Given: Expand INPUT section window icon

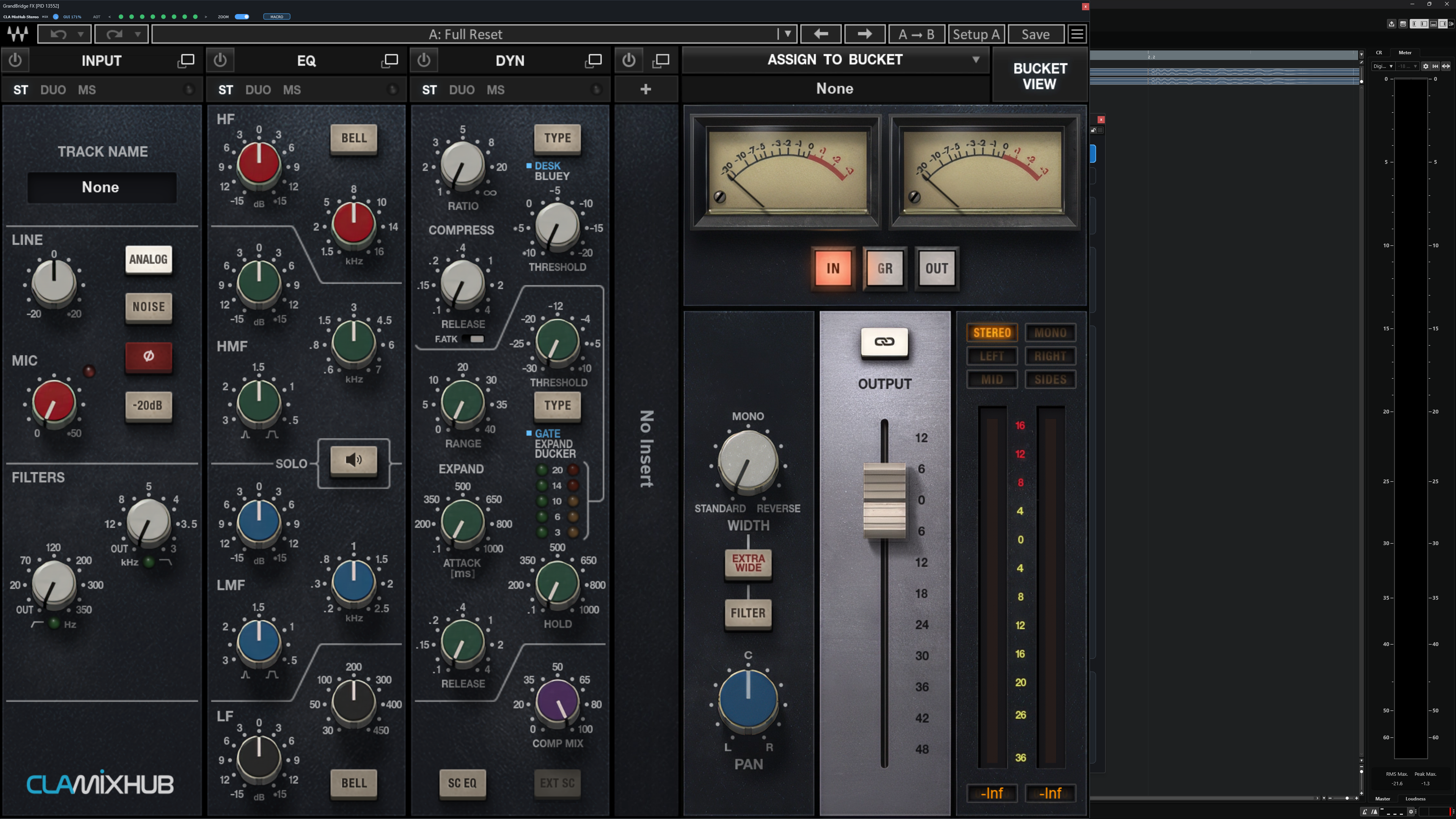Looking at the screenshot, I should [x=185, y=60].
